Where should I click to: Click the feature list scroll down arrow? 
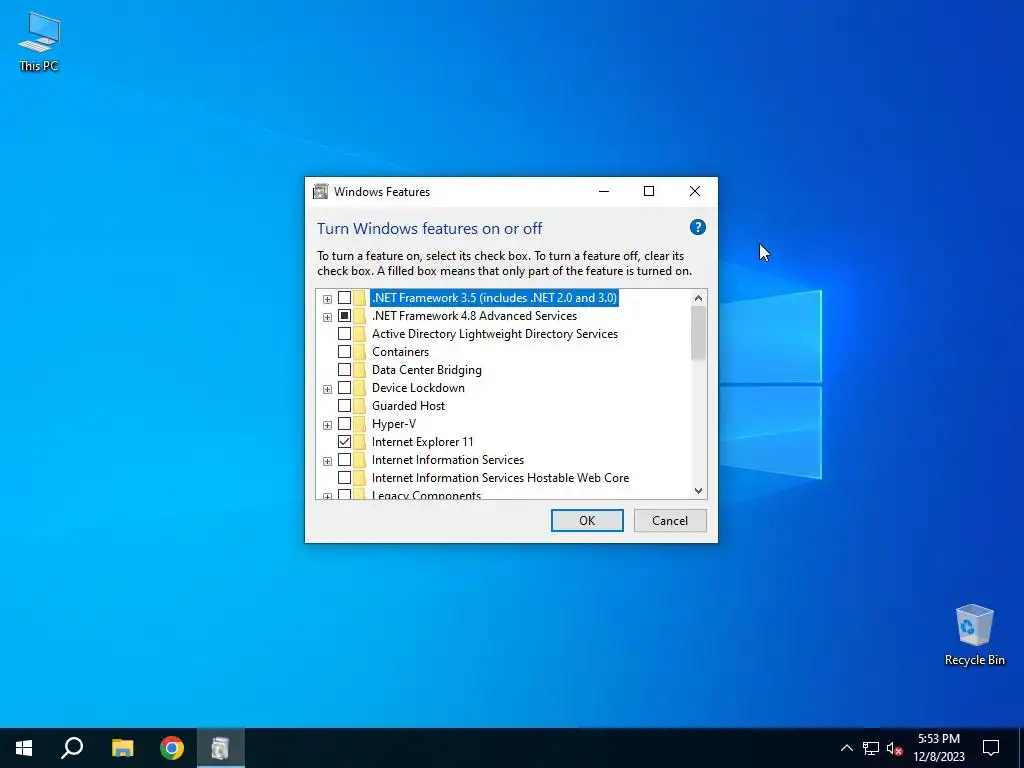(x=698, y=491)
